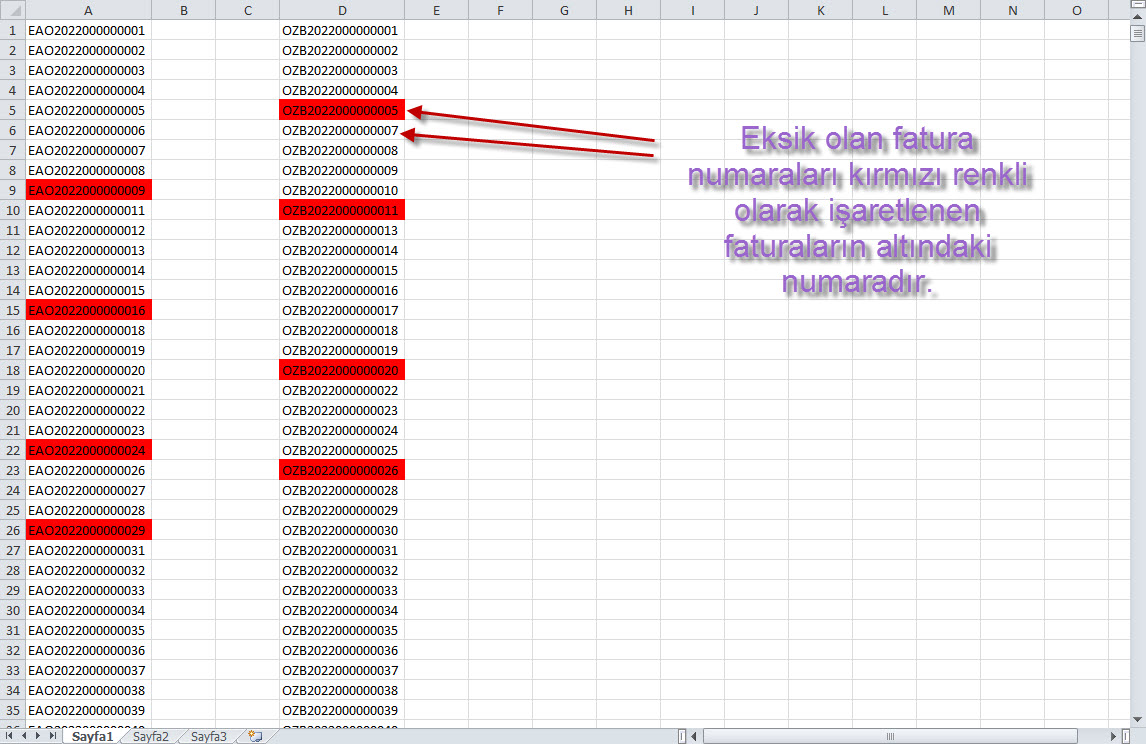Select the Sayfa1 sheet tab

coord(92,737)
